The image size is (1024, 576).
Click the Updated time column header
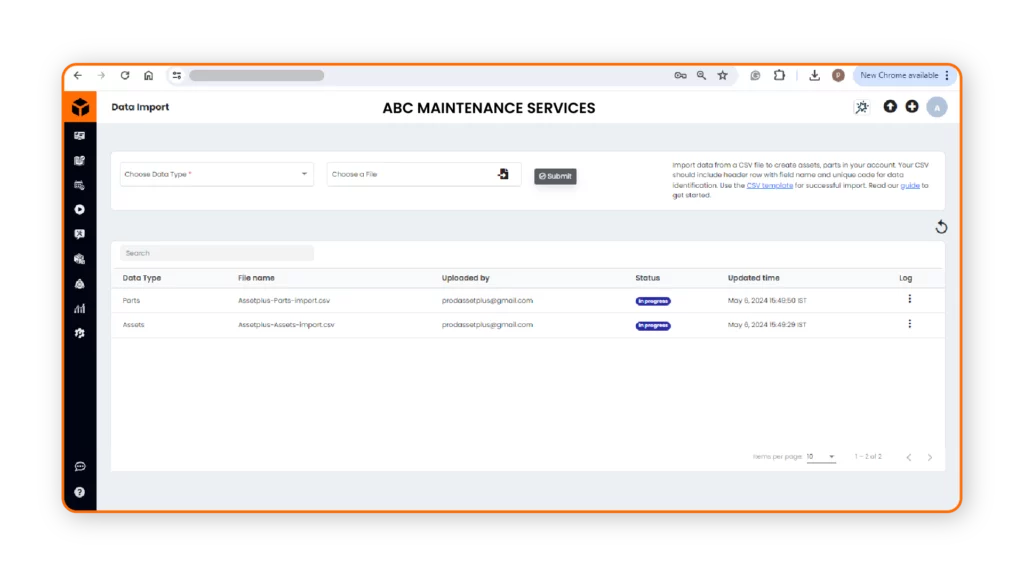pos(754,278)
